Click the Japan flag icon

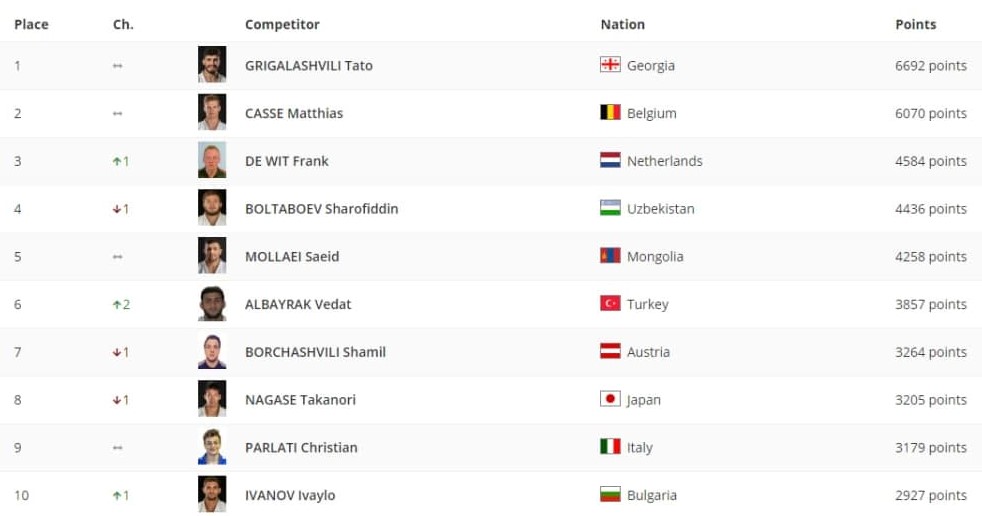pos(610,399)
